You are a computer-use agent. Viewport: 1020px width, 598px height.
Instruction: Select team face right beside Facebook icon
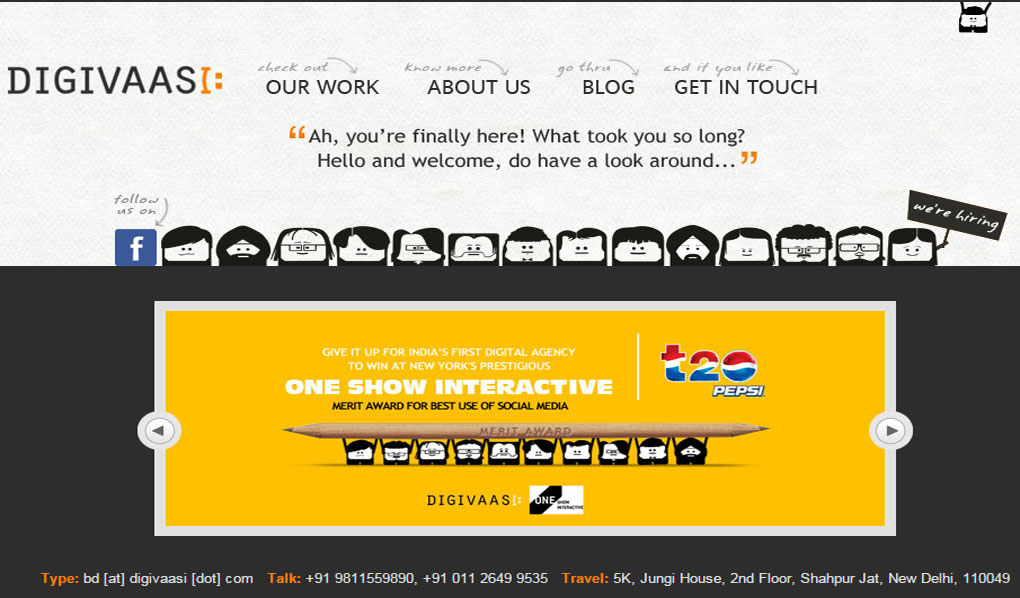point(187,246)
